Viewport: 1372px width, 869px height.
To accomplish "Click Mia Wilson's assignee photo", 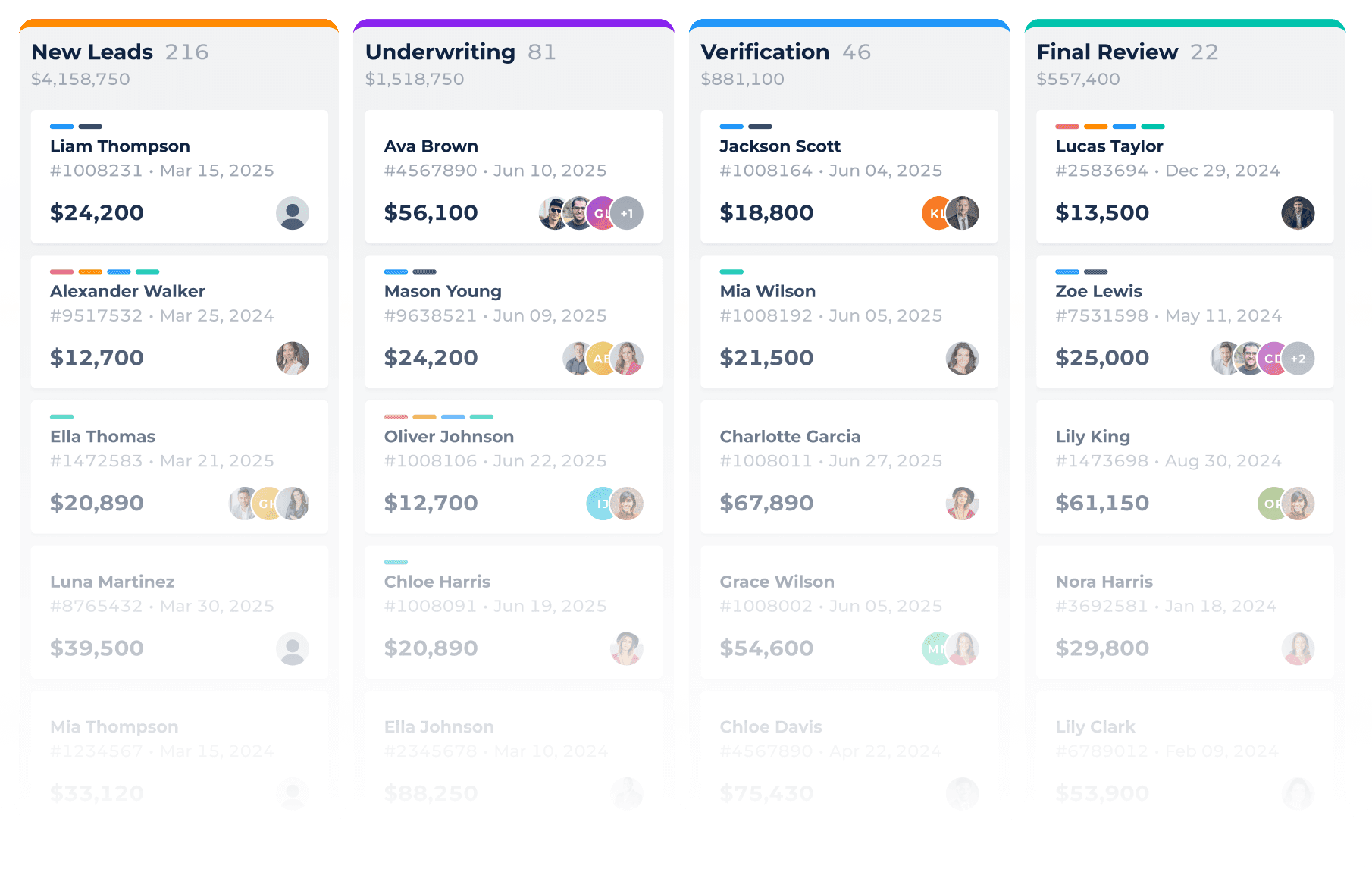I will 962,359.
